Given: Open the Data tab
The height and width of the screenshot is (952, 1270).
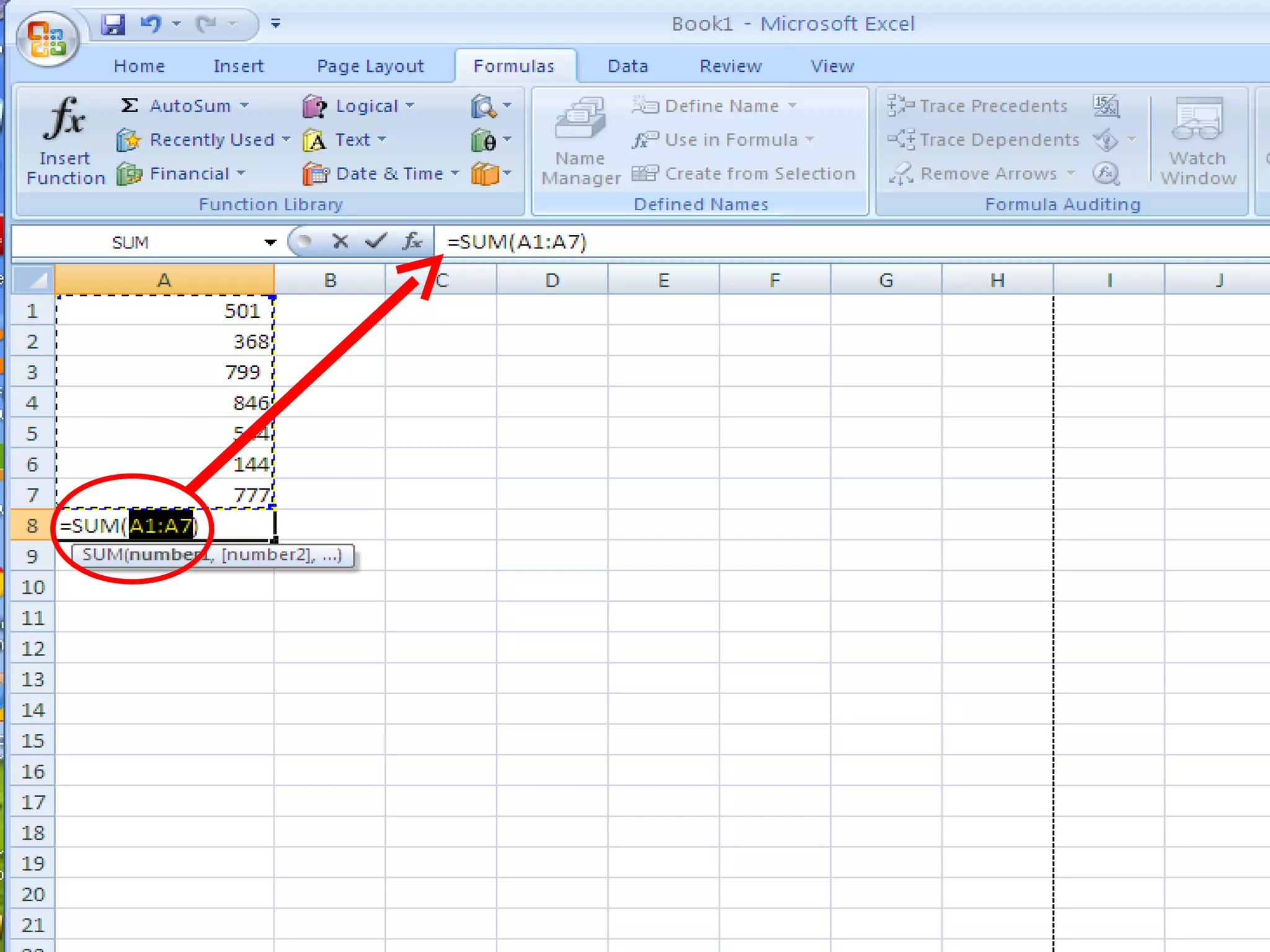Looking at the screenshot, I should [628, 66].
